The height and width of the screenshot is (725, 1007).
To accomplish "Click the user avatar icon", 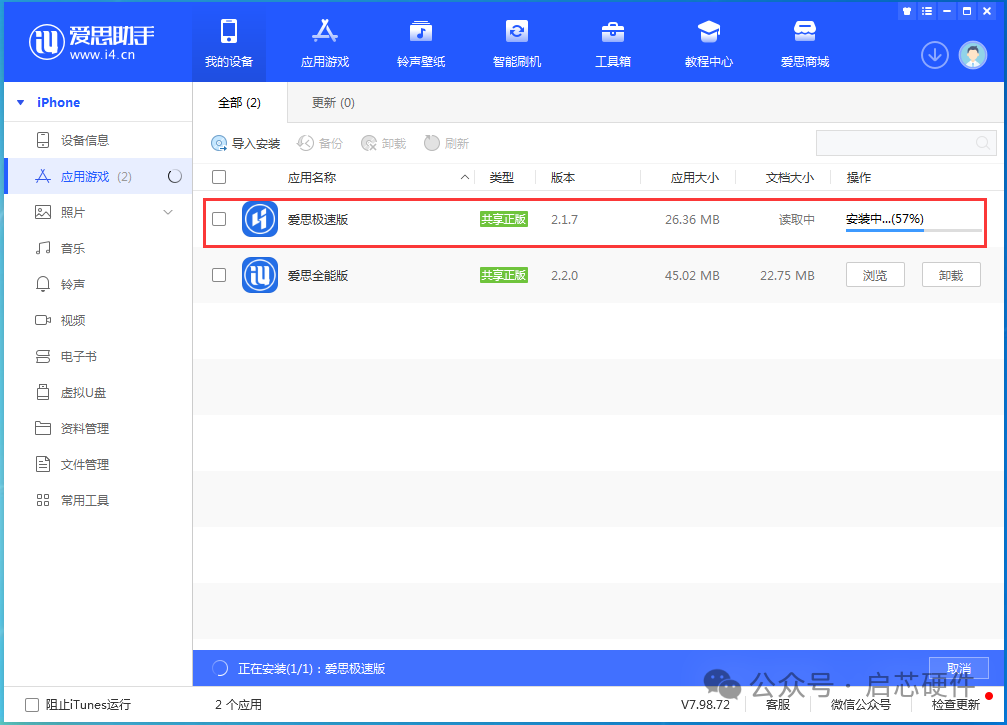I will (973, 55).
